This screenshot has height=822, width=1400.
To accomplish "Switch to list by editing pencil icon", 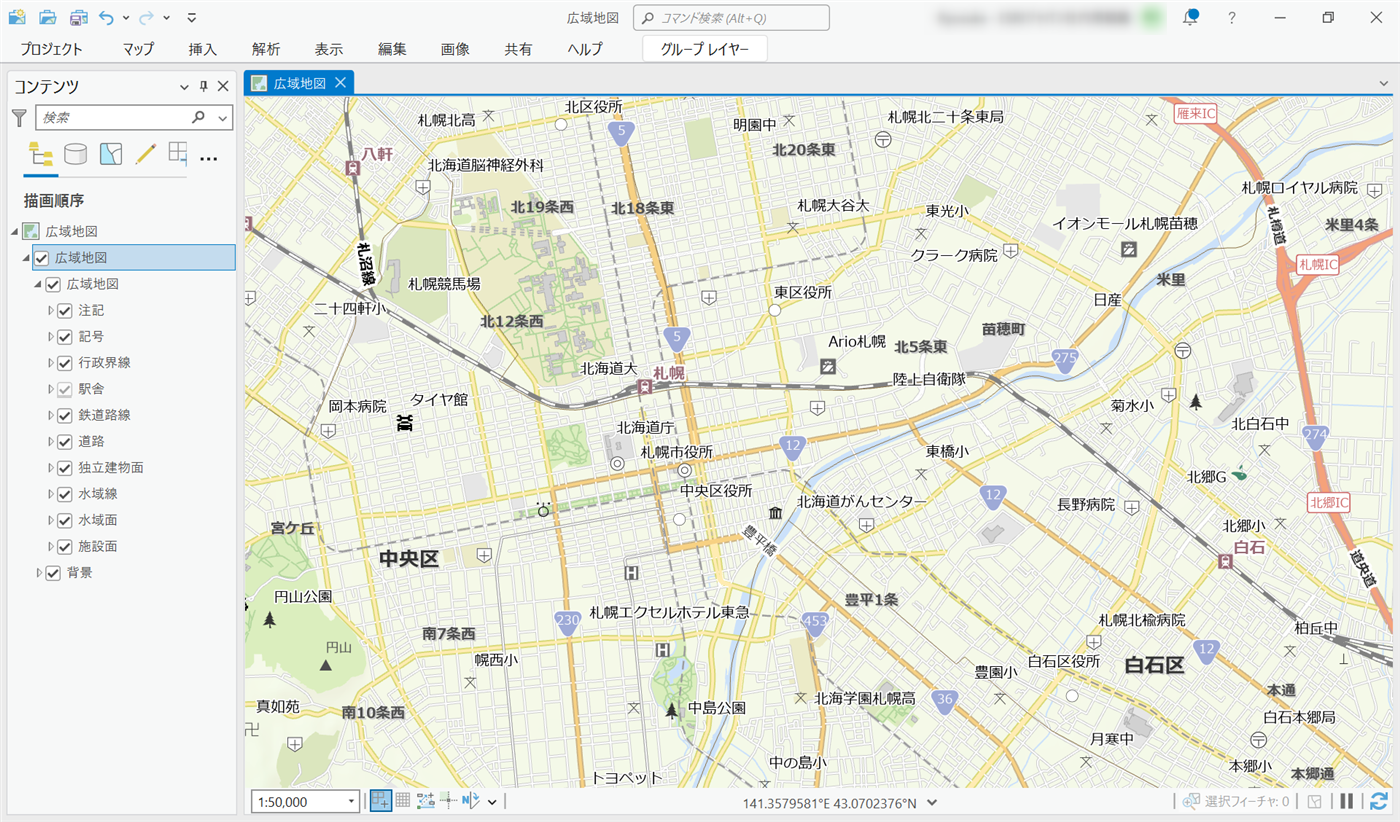I will point(146,154).
